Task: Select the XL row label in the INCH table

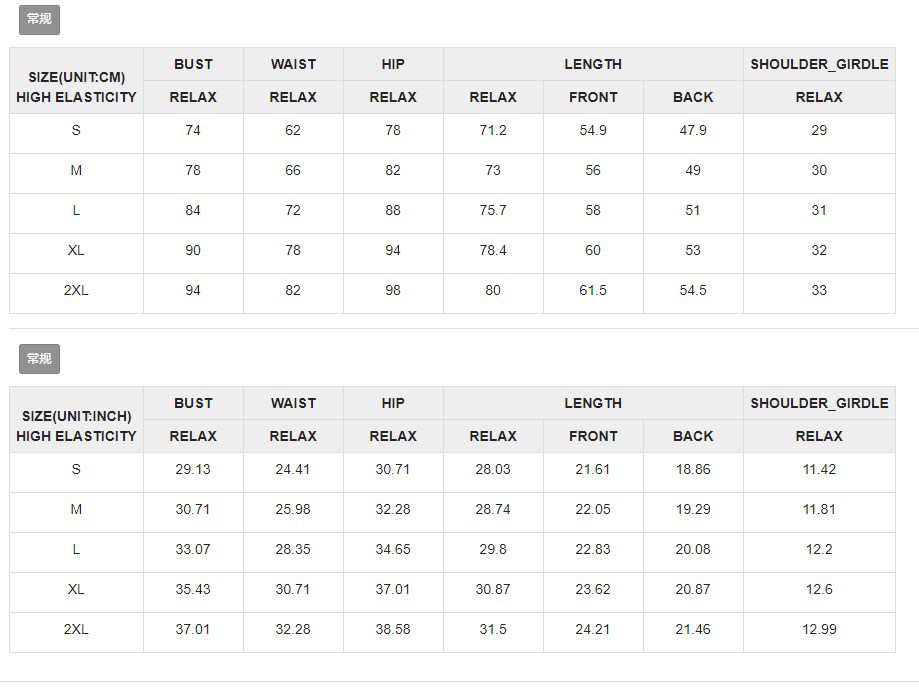Action: tap(76, 589)
